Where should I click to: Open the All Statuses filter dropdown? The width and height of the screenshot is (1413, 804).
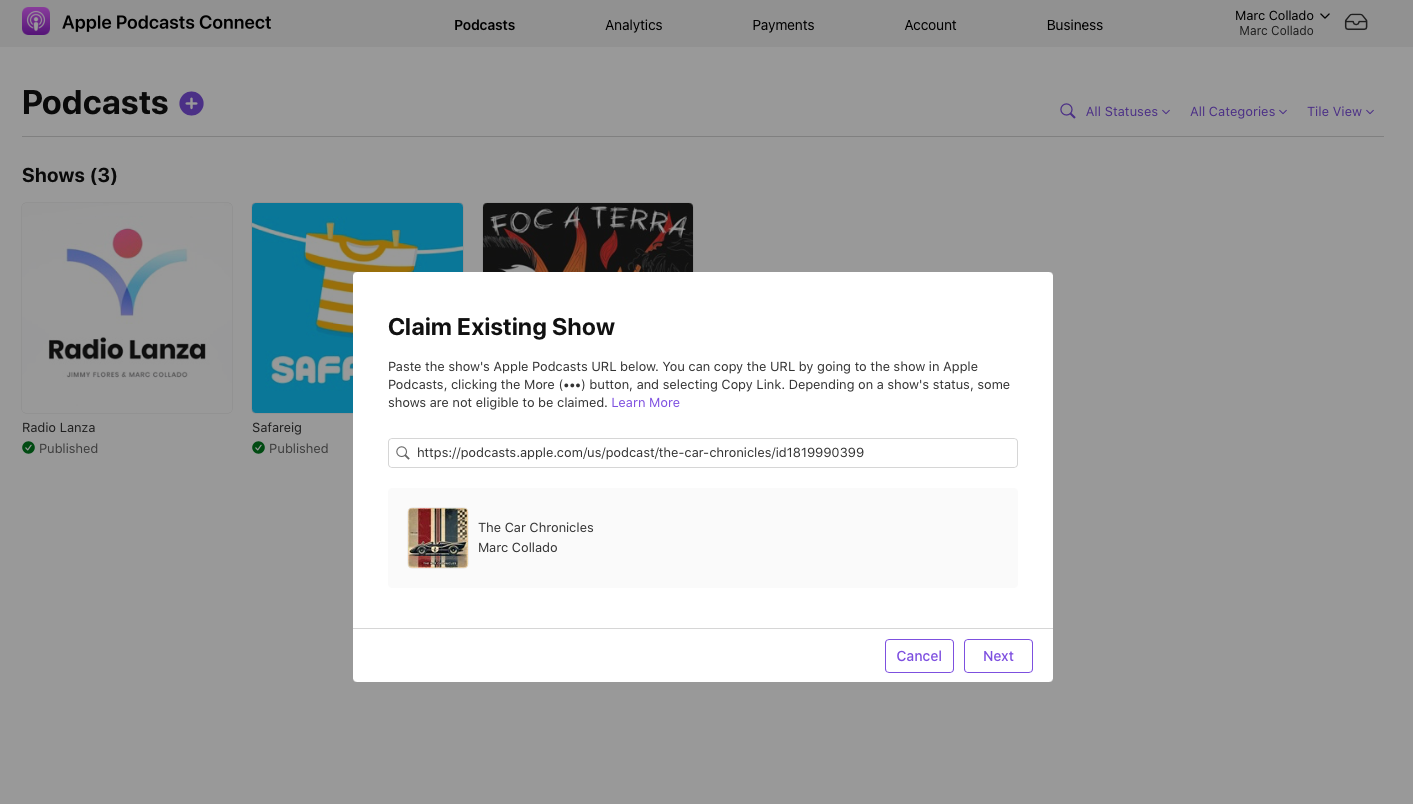click(1128, 112)
